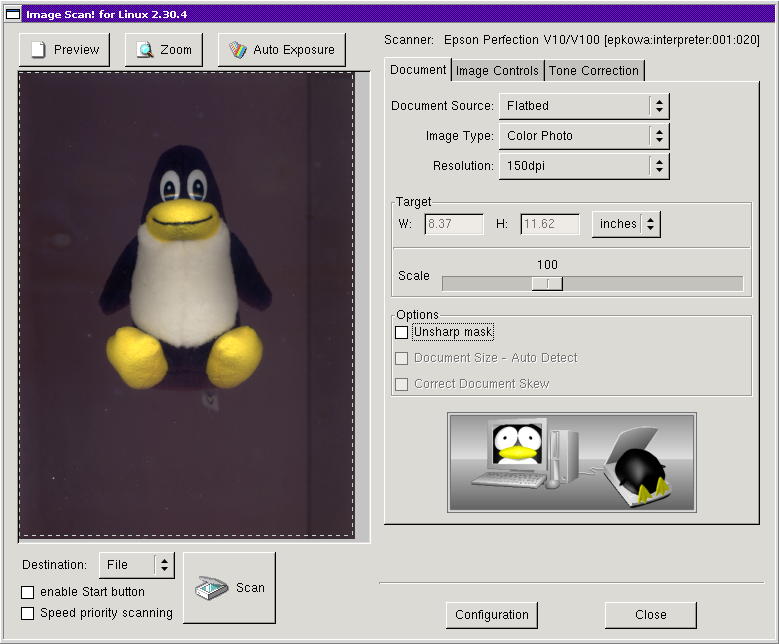Click the Unsharp mask label text
Screen dimensions: 779x644
click(x=453, y=332)
